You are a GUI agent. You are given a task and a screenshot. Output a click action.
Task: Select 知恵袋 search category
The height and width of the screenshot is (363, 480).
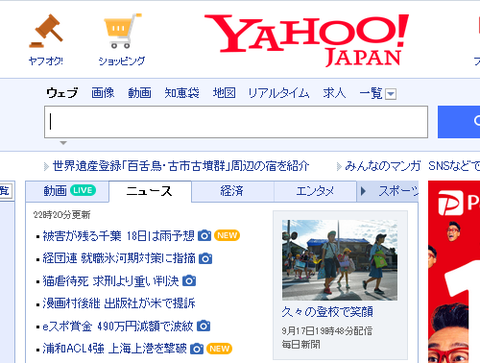tap(182, 93)
